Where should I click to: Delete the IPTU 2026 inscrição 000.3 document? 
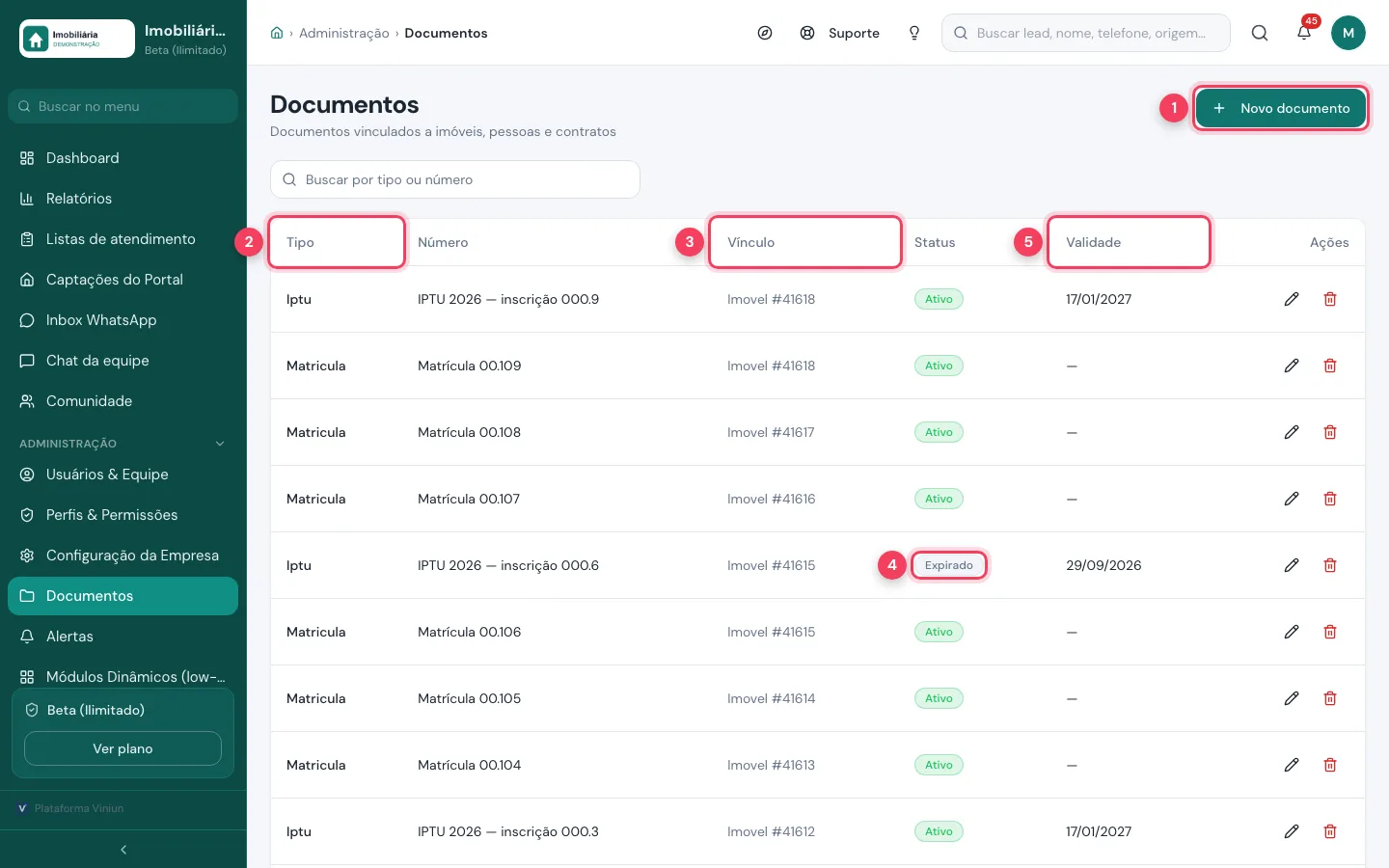click(x=1330, y=831)
